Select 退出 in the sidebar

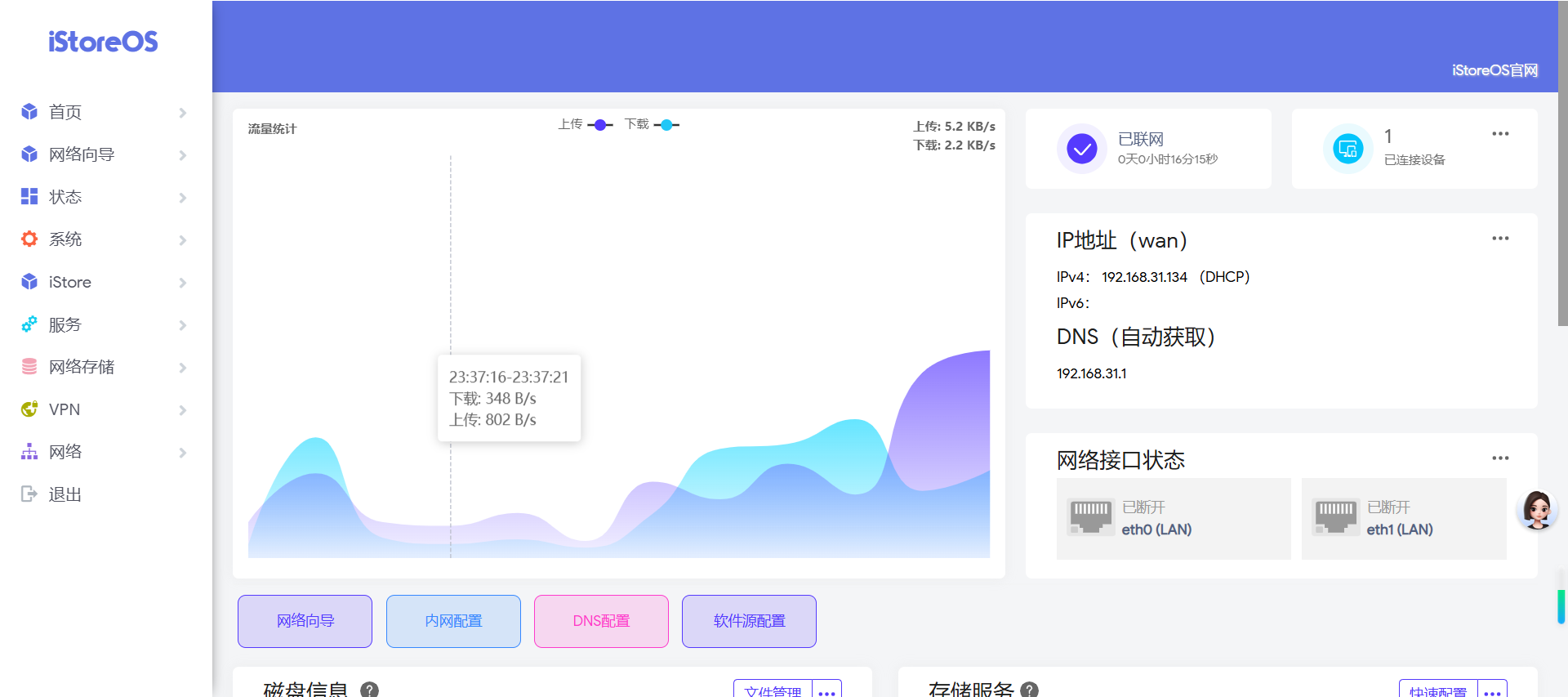click(x=65, y=494)
